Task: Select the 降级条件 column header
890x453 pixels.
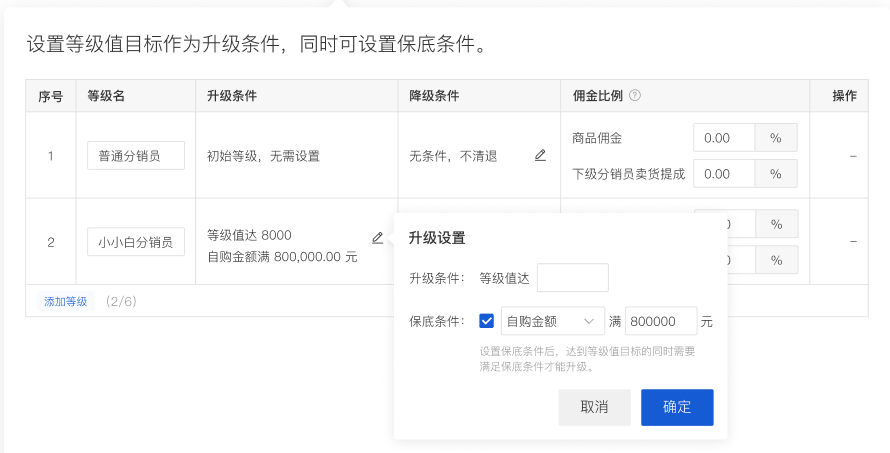Action: [434, 96]
